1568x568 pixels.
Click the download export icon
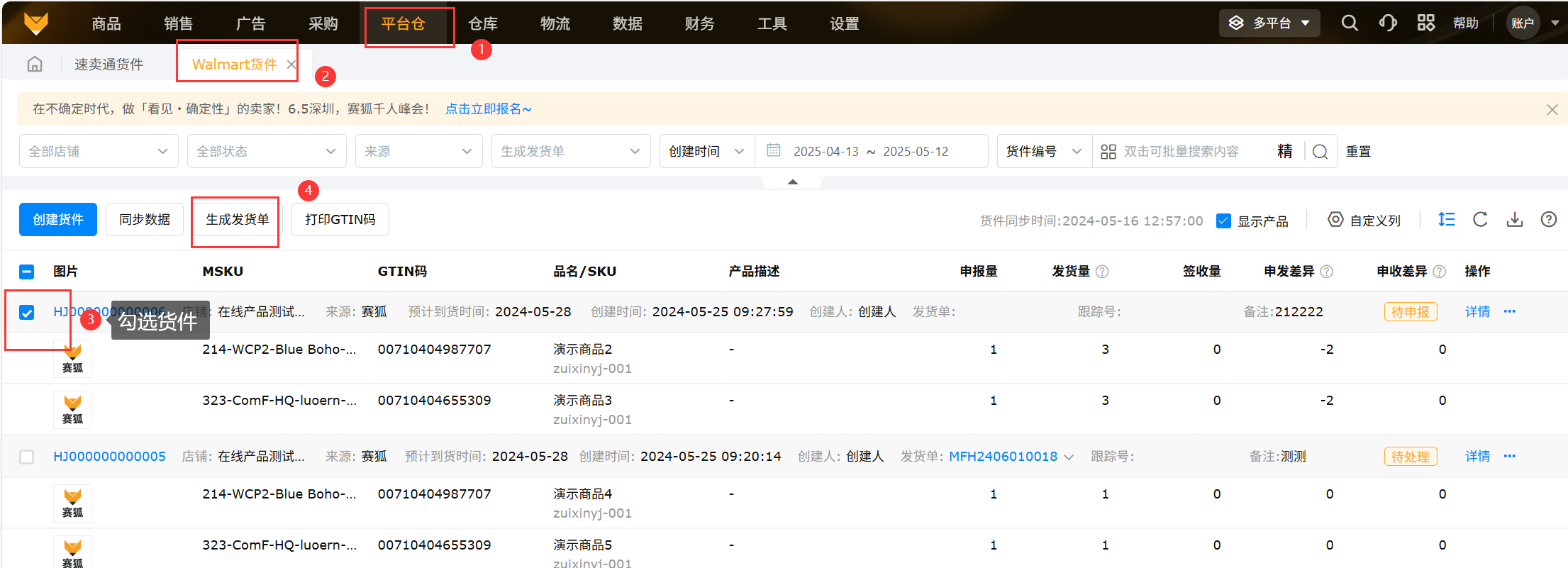tap(1514, 220)
